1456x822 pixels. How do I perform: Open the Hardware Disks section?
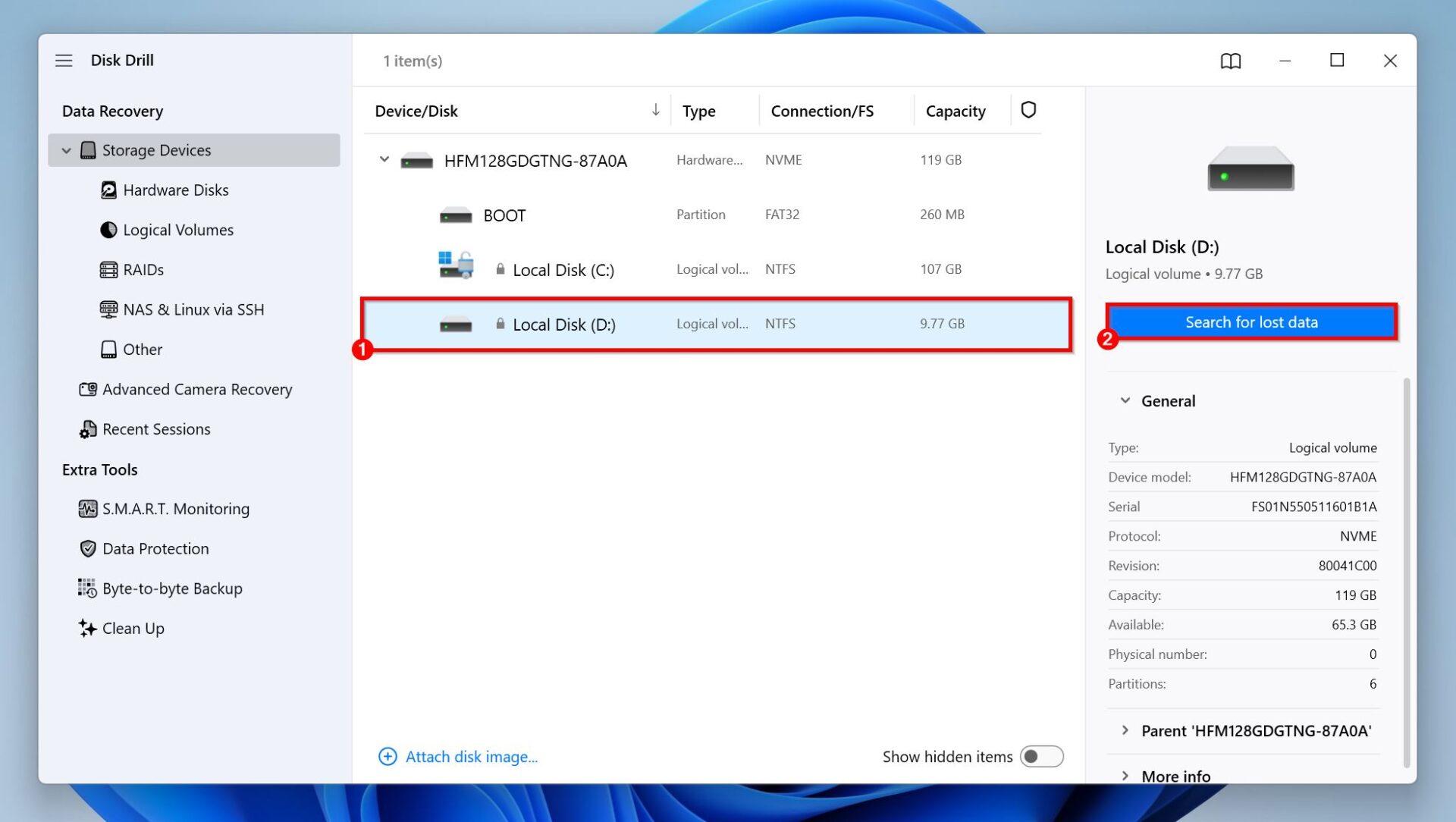174,190
